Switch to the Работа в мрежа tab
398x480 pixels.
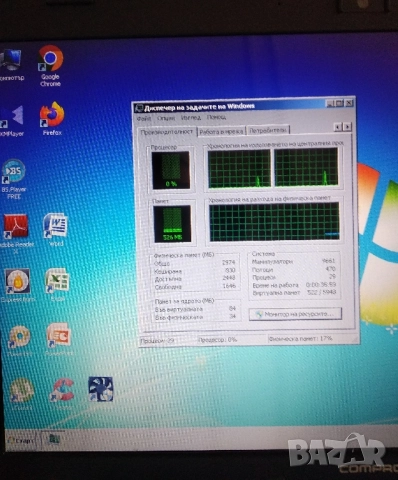(x=221, y=132)
